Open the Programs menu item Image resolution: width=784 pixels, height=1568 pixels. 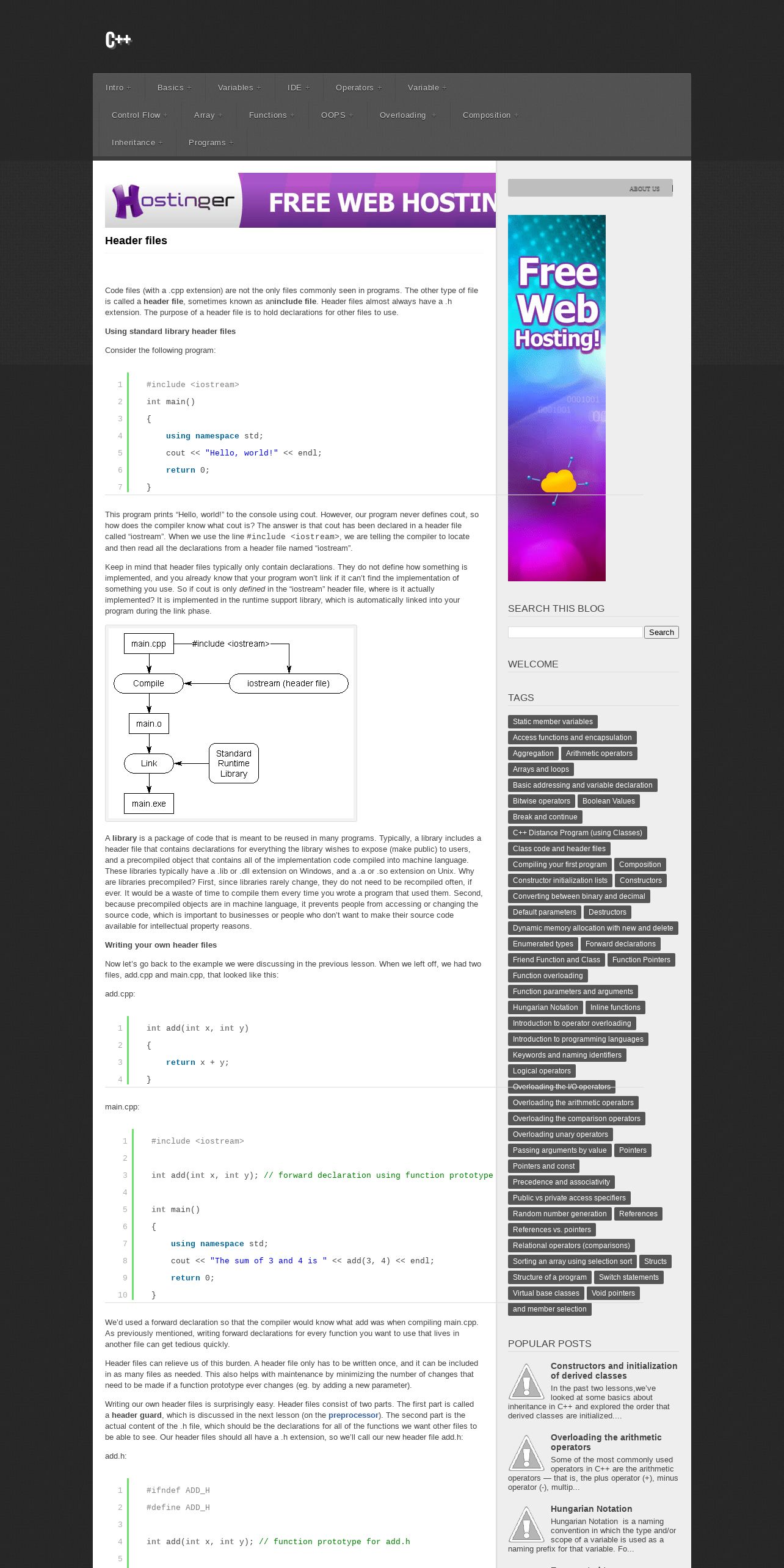tap(211, 142)
